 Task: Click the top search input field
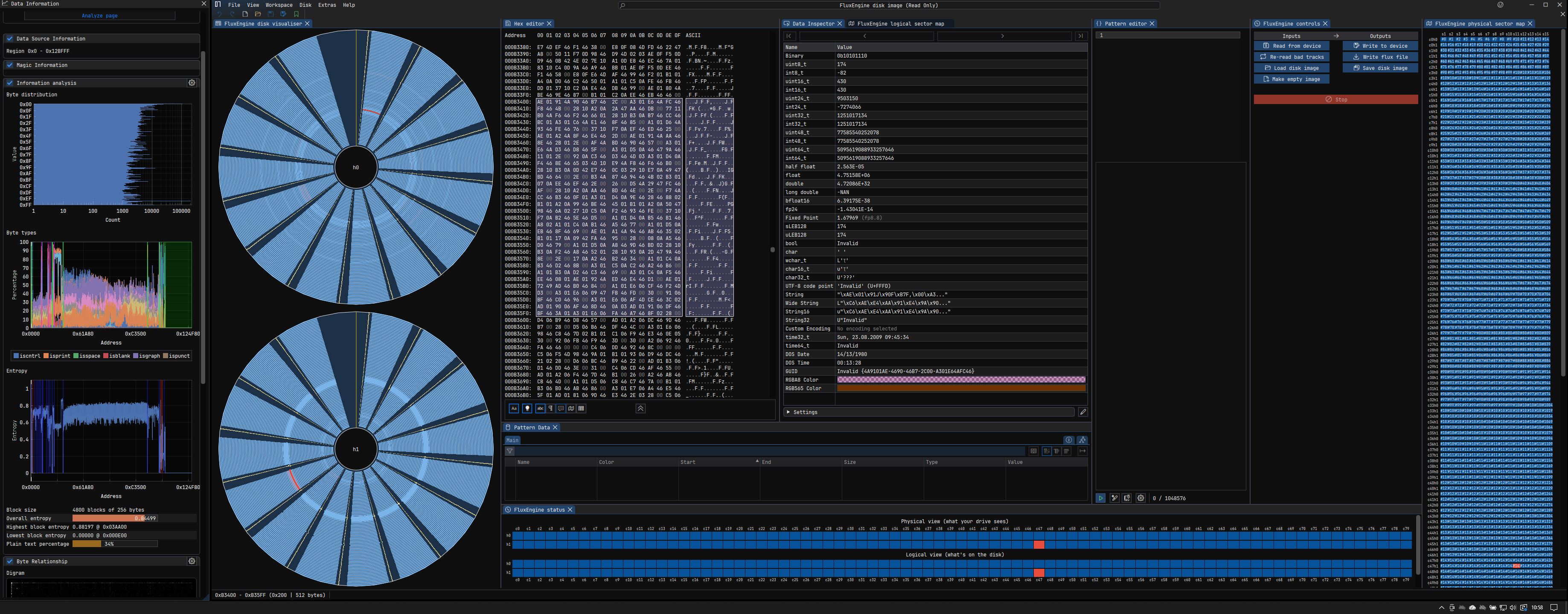pos(888,6)
